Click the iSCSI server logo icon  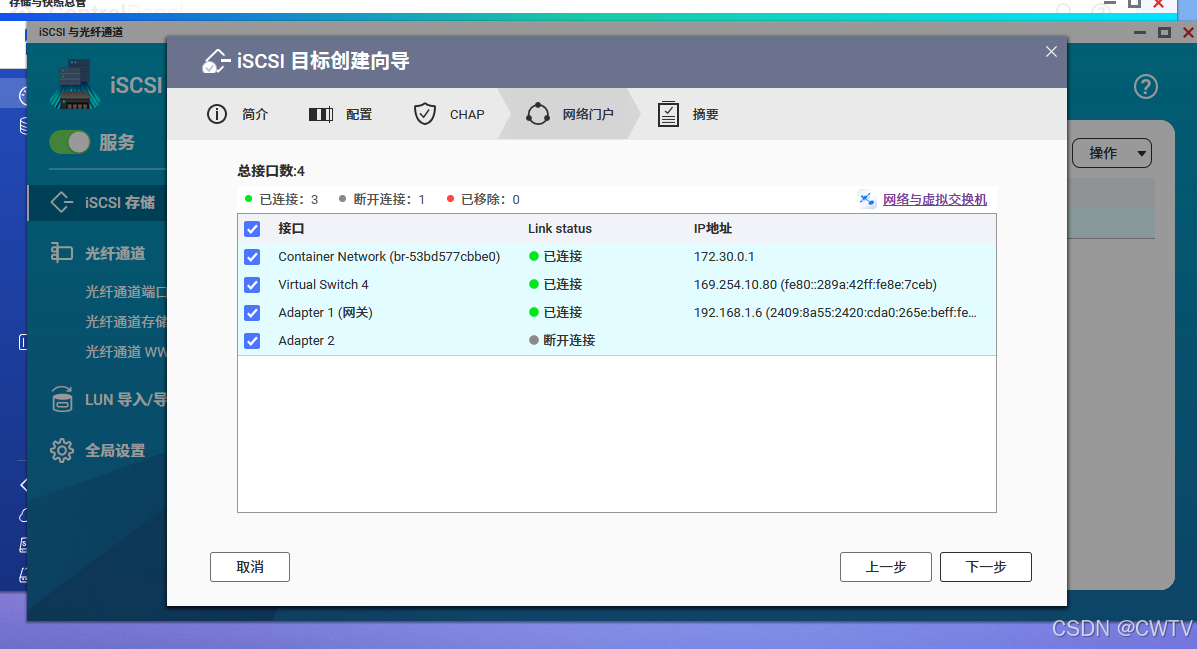(x=75, y=84)
